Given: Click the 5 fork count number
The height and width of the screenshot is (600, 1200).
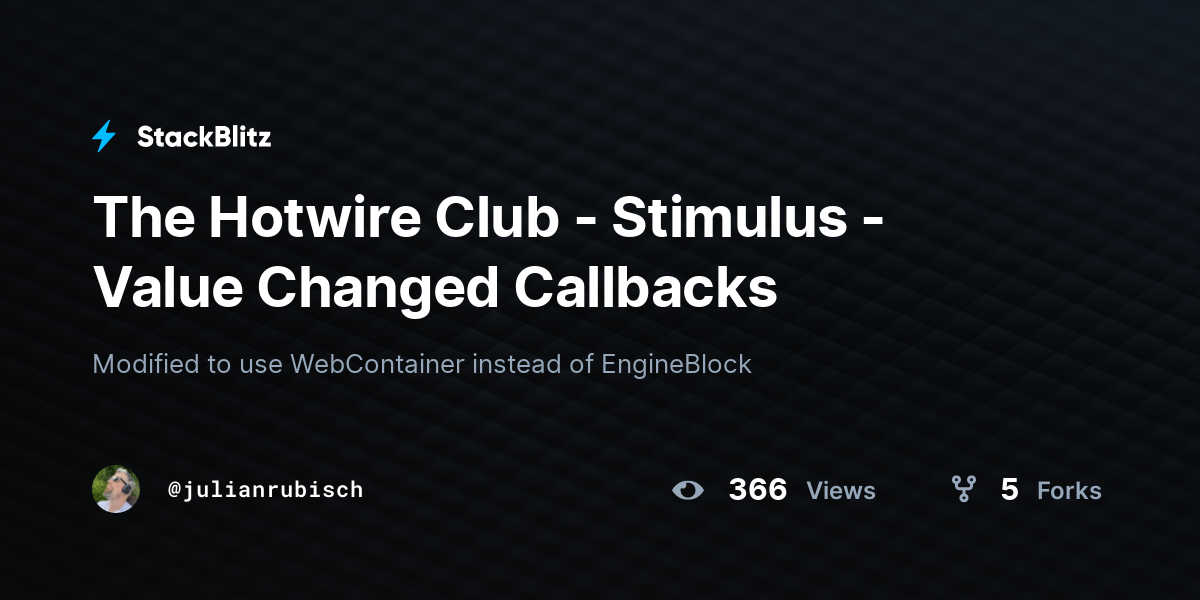Looking at the screenshot, I should tap(1009, 490).
